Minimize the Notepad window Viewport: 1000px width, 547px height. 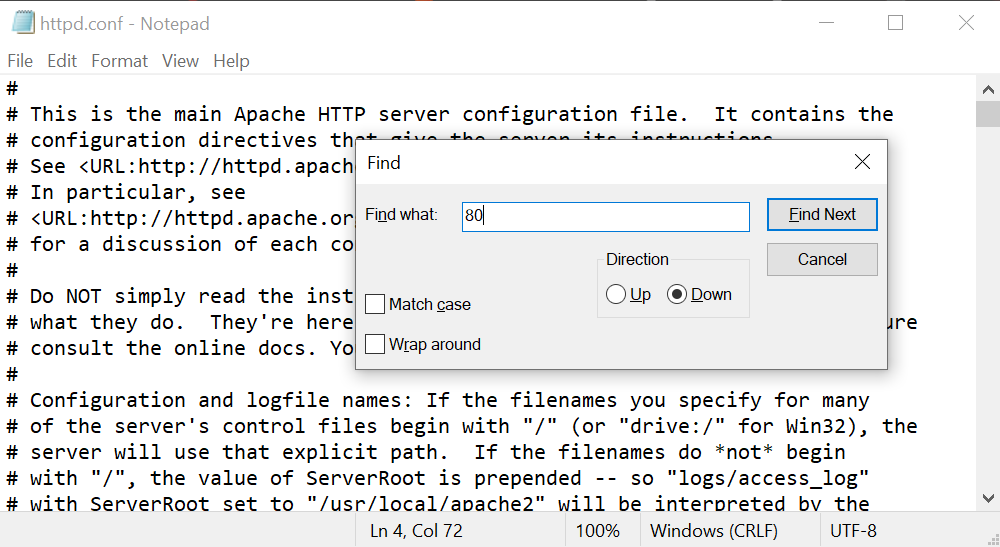click(827, 23)
